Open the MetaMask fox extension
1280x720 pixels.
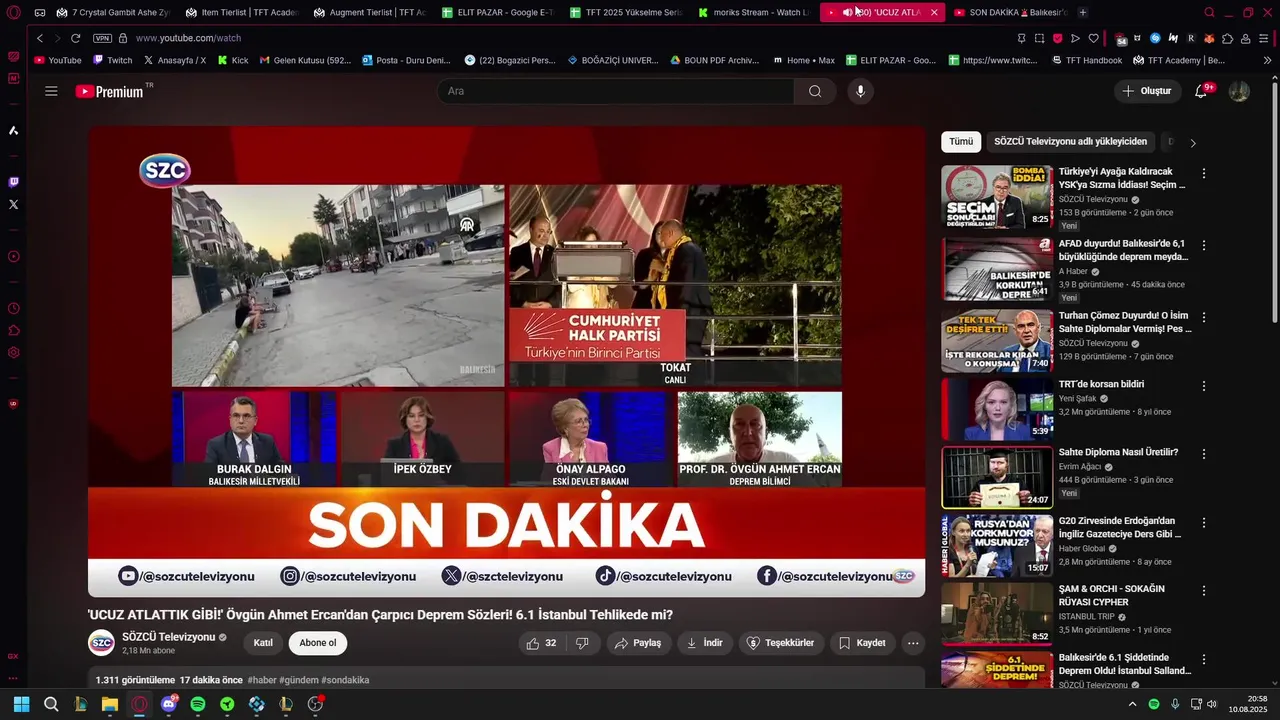pos(1209,38)
